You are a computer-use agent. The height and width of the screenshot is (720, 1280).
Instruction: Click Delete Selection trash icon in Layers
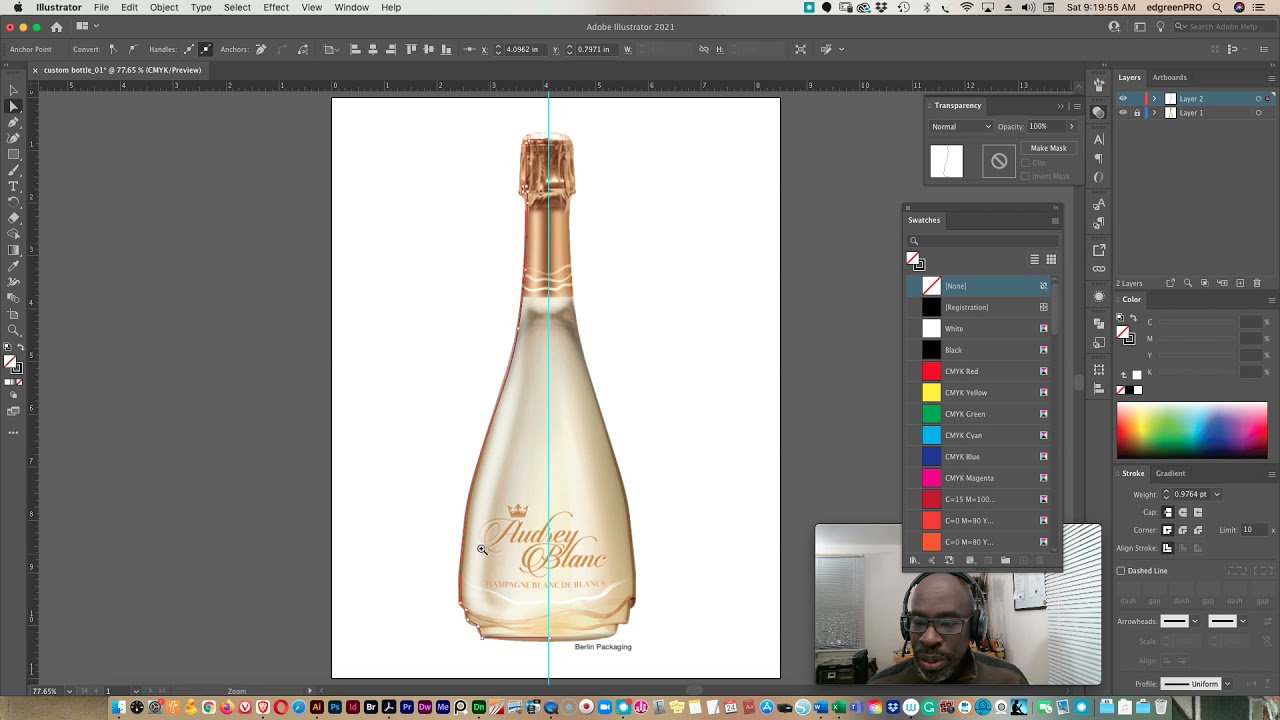point(1257,283)
